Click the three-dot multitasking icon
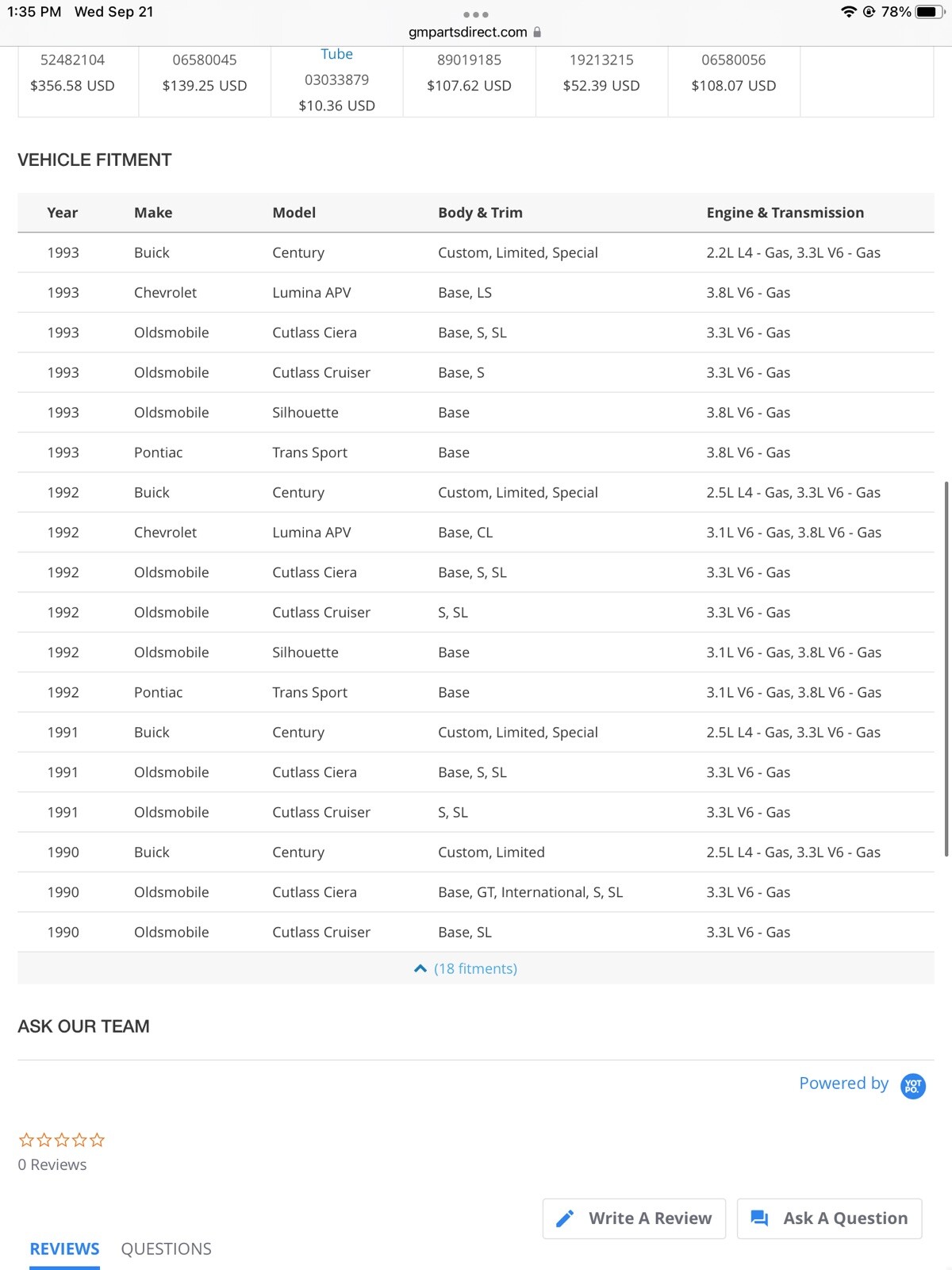This screenshot has height=1270, width=952. pyautogui.click(x=475, y=14)
